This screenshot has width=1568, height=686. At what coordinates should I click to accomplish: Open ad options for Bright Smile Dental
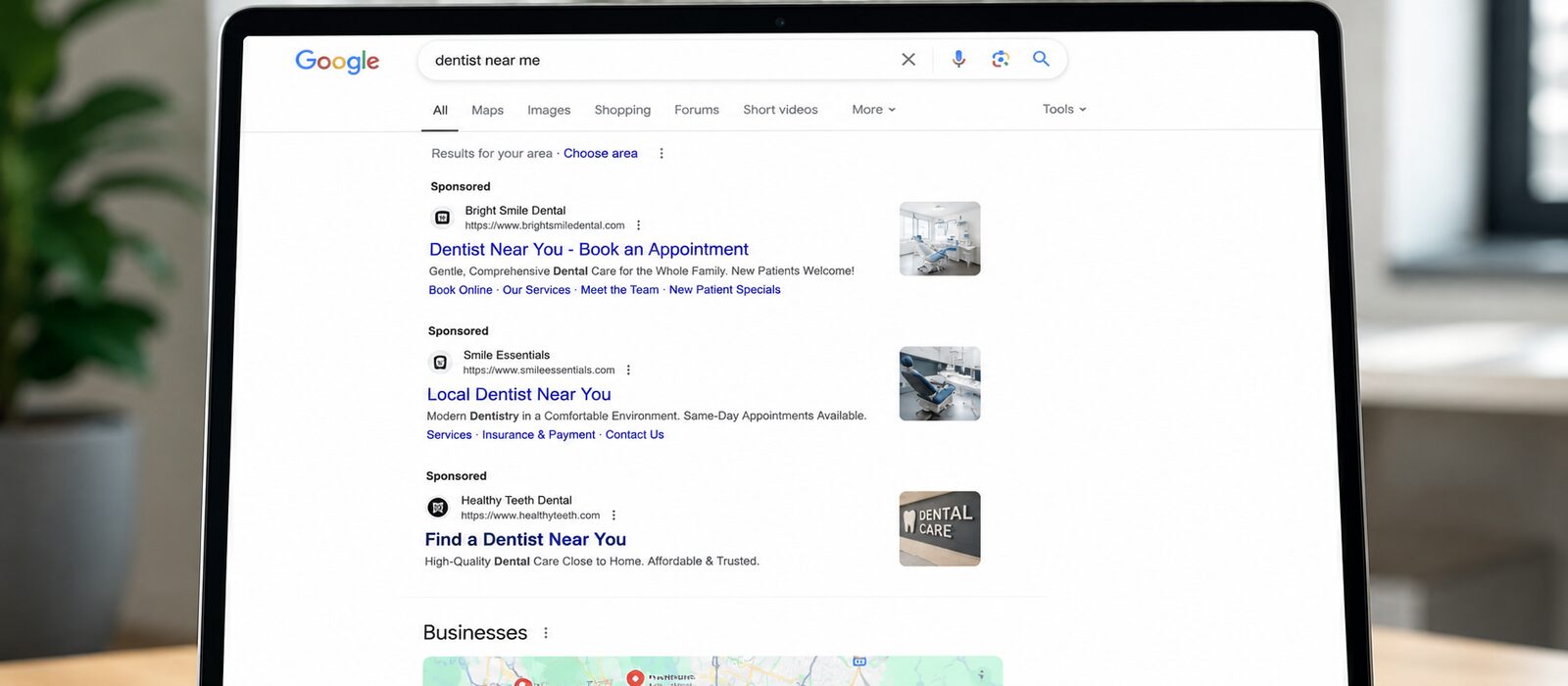tap(638, 225)
